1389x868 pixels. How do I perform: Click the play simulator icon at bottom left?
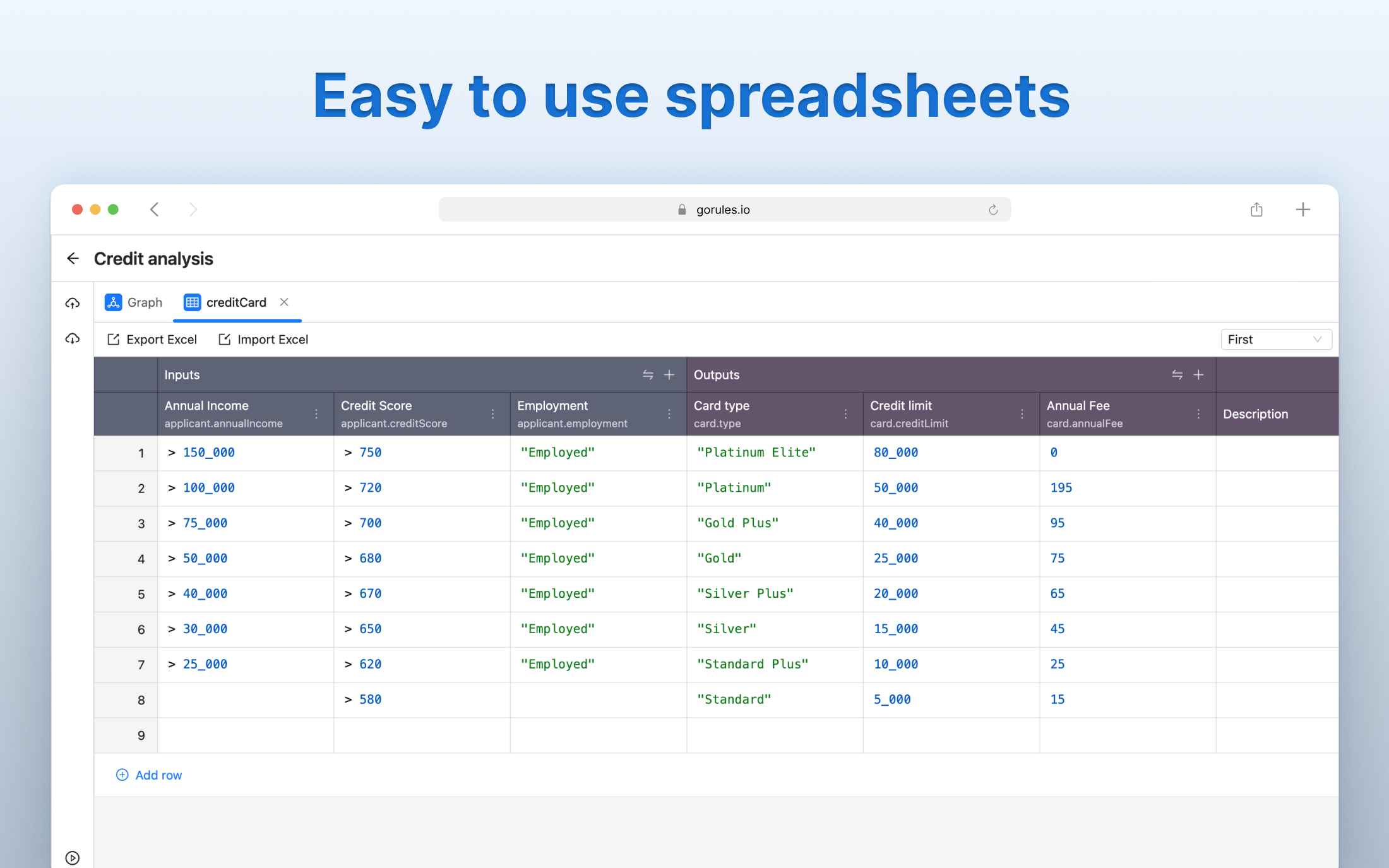tap(73, 858)
